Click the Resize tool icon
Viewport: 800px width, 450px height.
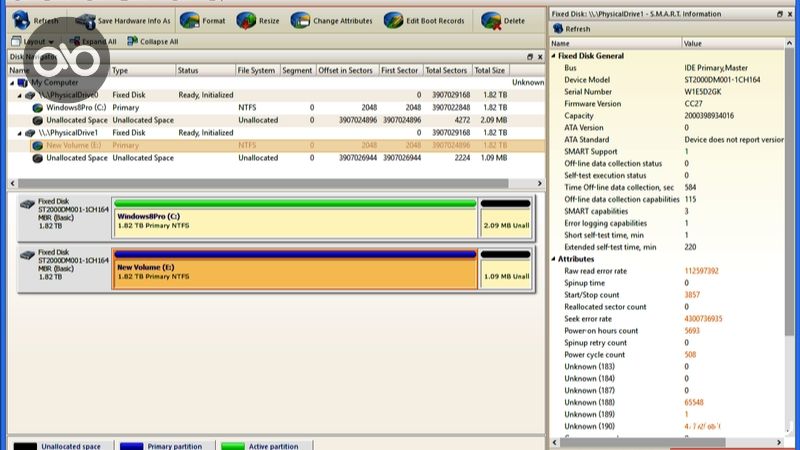tap(246, 21)
